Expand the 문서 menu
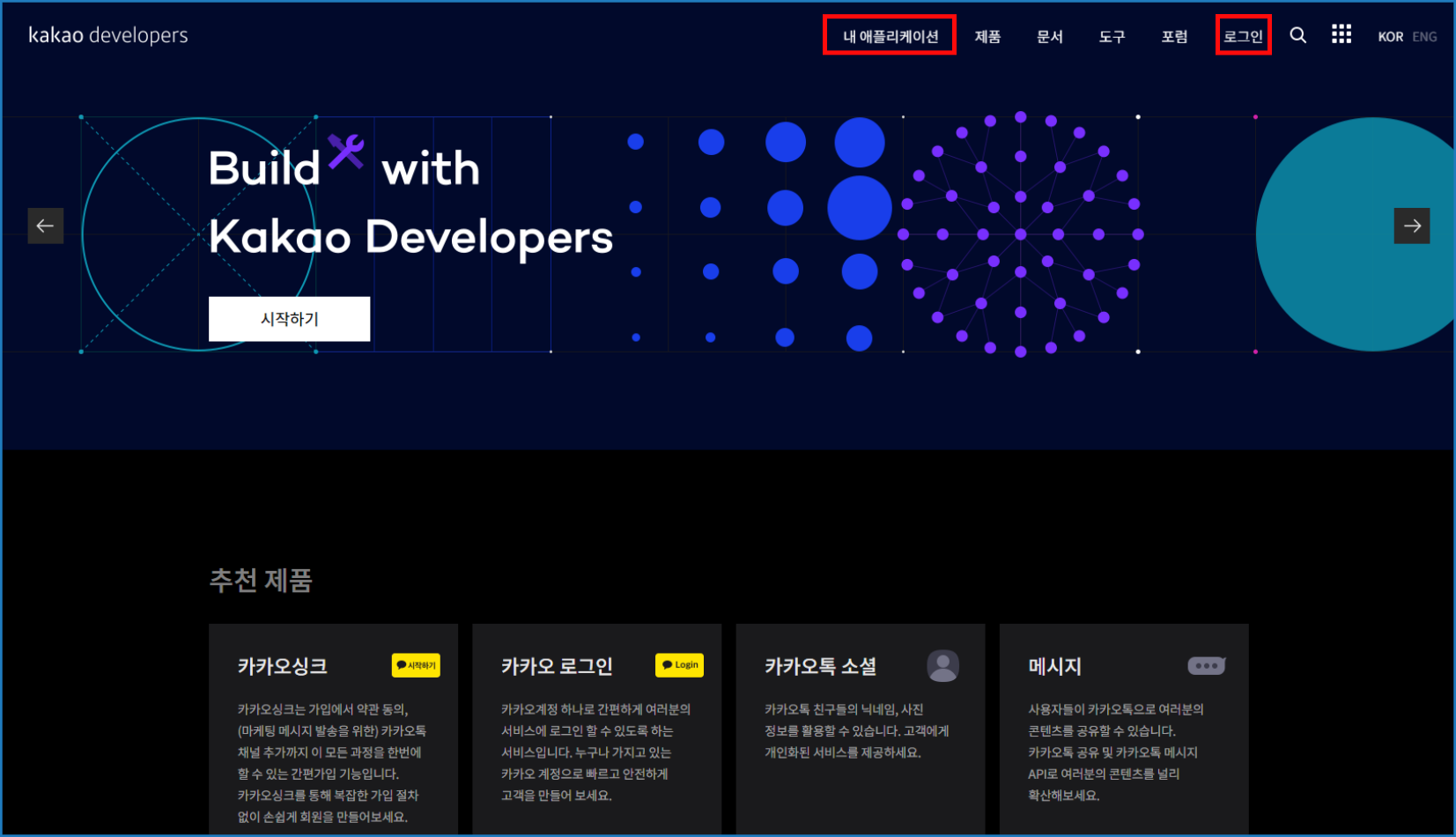Image resolution: width=1456 pixels, height=837 pixels. [1049, 36]
